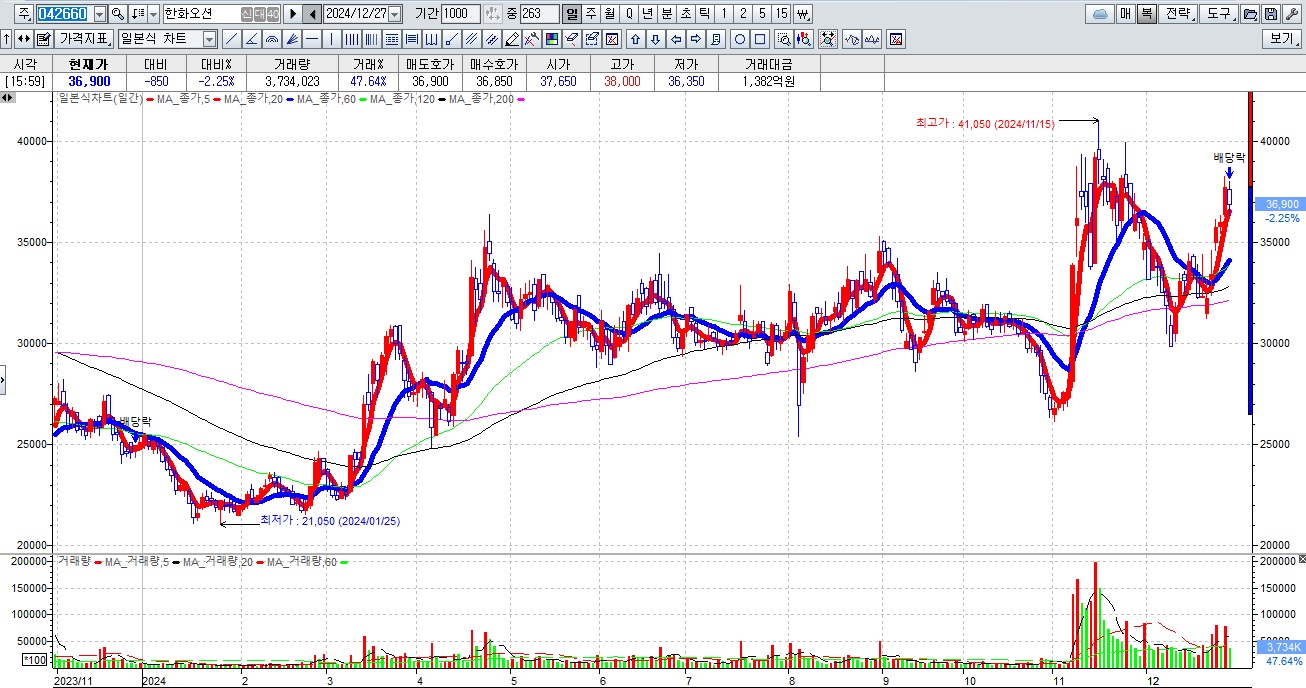The width and height of the screenshot is (1306, 688).
Task: Open the 일본식 차트 chart type dropdown
Action: (209, 39)
